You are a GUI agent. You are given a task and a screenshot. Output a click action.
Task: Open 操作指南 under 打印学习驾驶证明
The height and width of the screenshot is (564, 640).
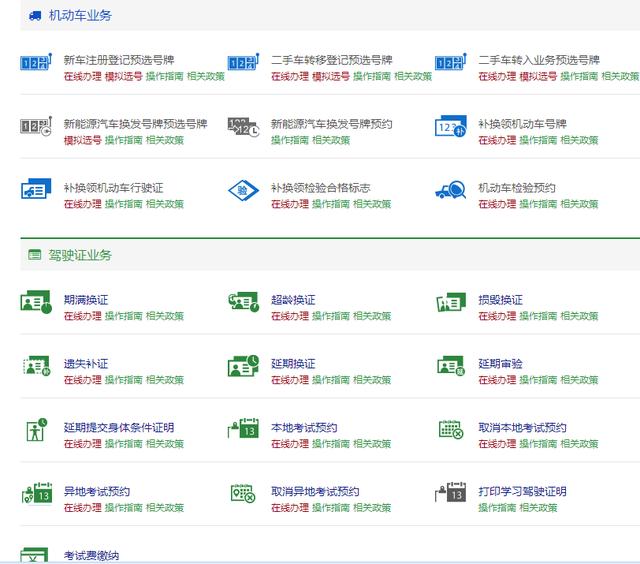coord(497,507)
